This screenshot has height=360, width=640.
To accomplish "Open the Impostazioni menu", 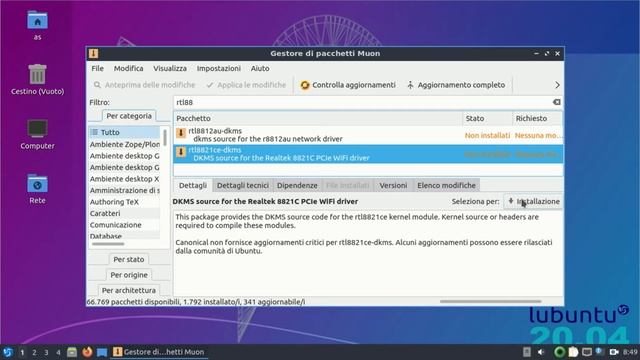I will click(218, 68).
